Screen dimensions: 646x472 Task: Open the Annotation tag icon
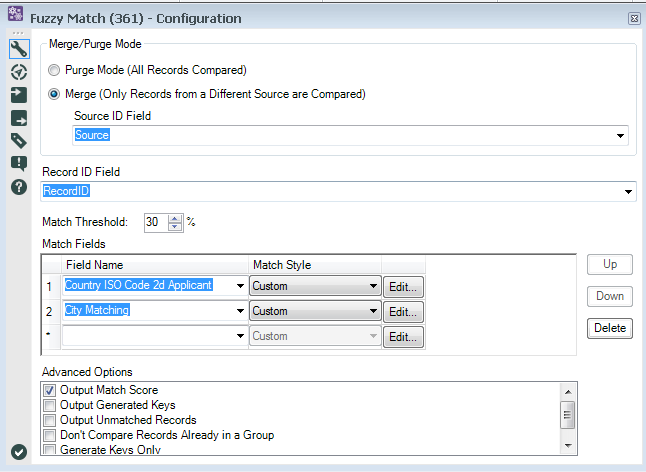(x=18, y=140)
